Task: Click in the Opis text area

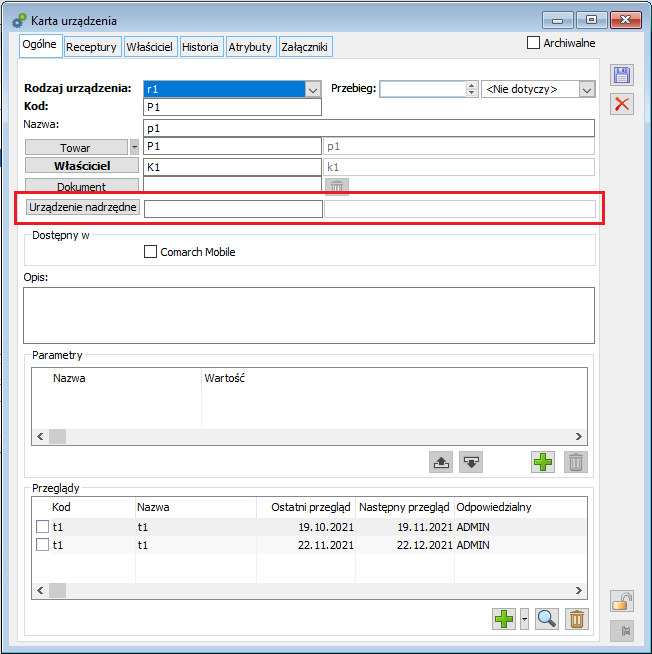Action: coord(309,315)
